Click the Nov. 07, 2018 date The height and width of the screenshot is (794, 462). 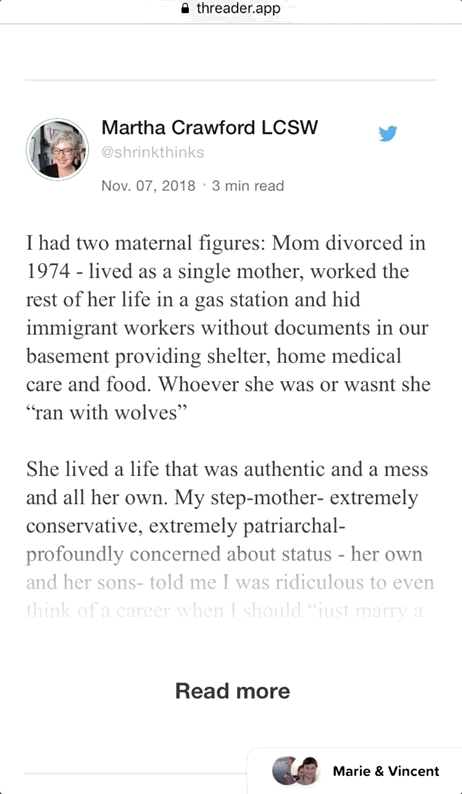pos(148,185)
